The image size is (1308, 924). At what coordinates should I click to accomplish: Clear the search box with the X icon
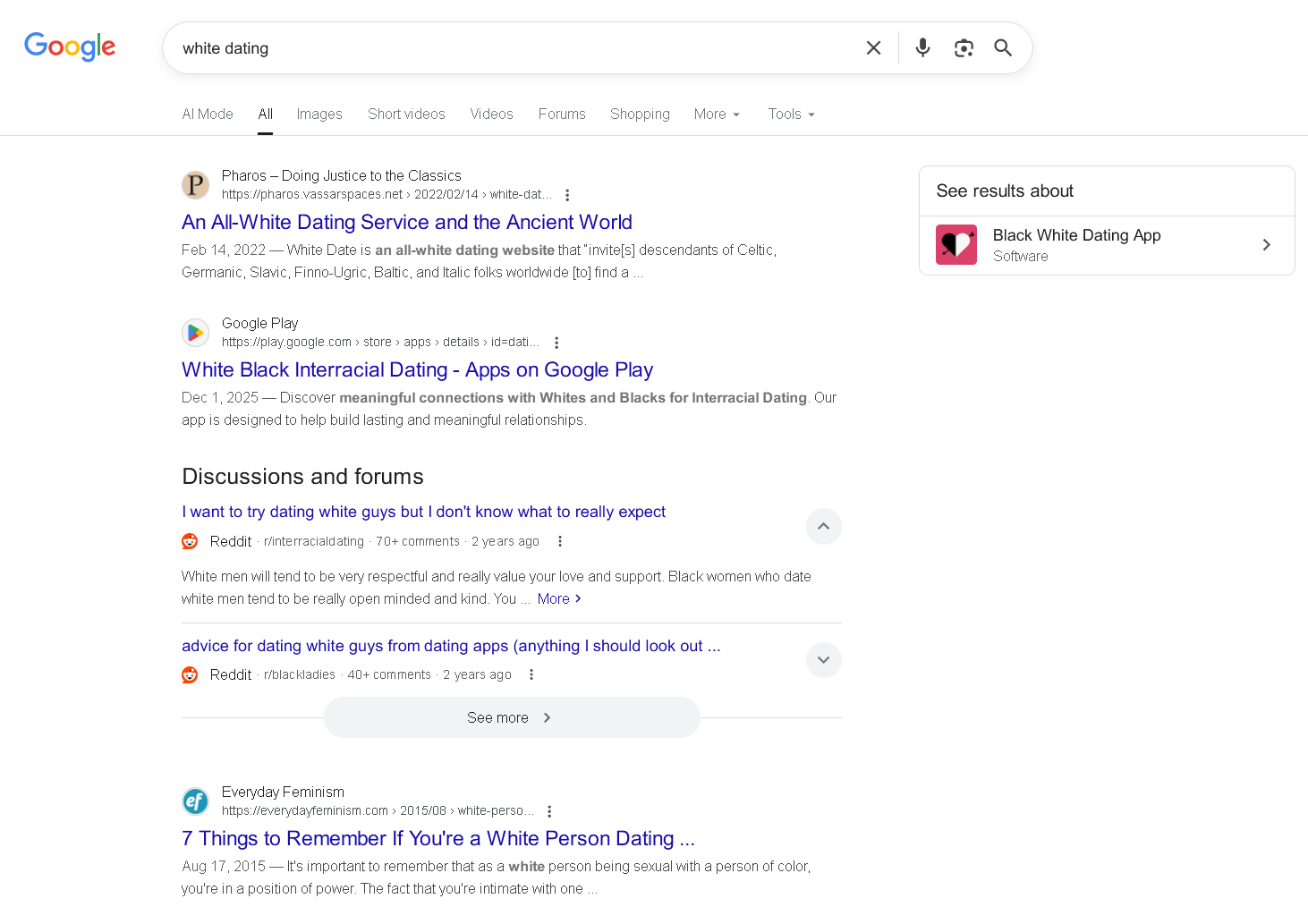tap(873, 48)
